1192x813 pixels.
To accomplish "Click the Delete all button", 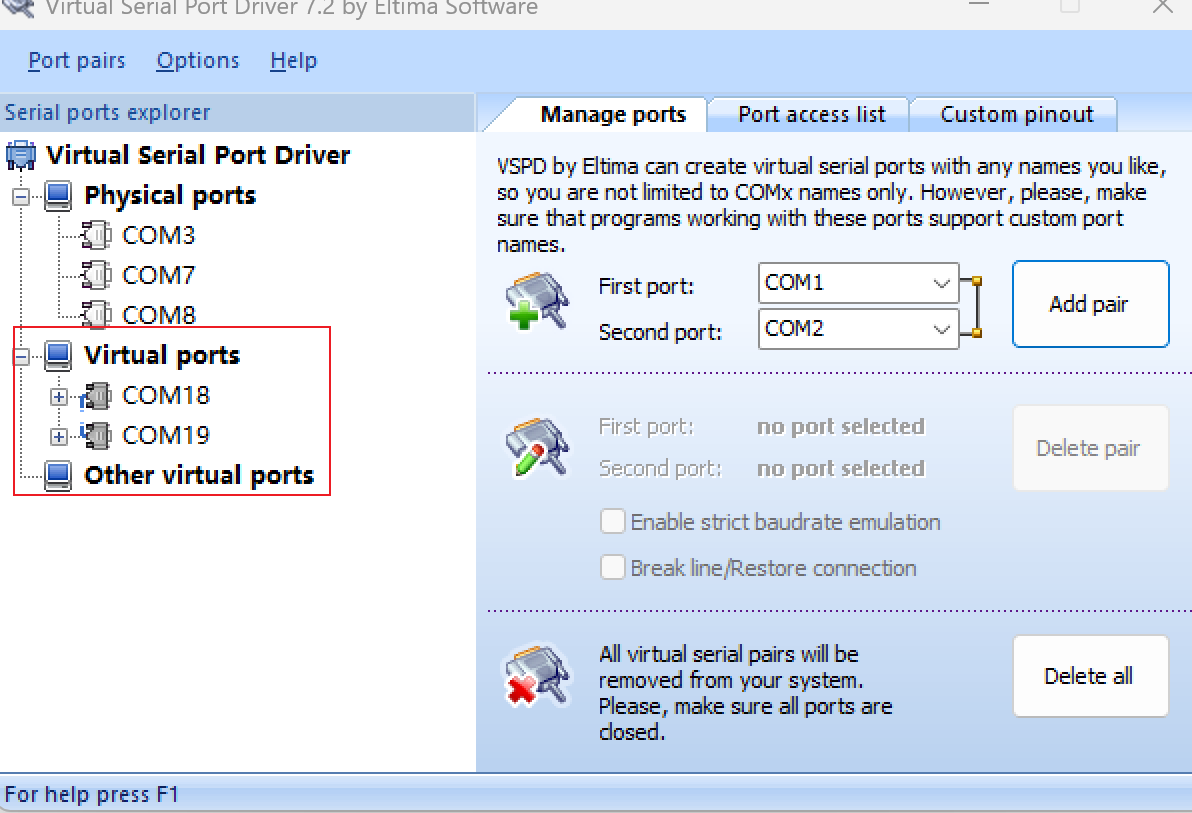I will pos(1090,676).
